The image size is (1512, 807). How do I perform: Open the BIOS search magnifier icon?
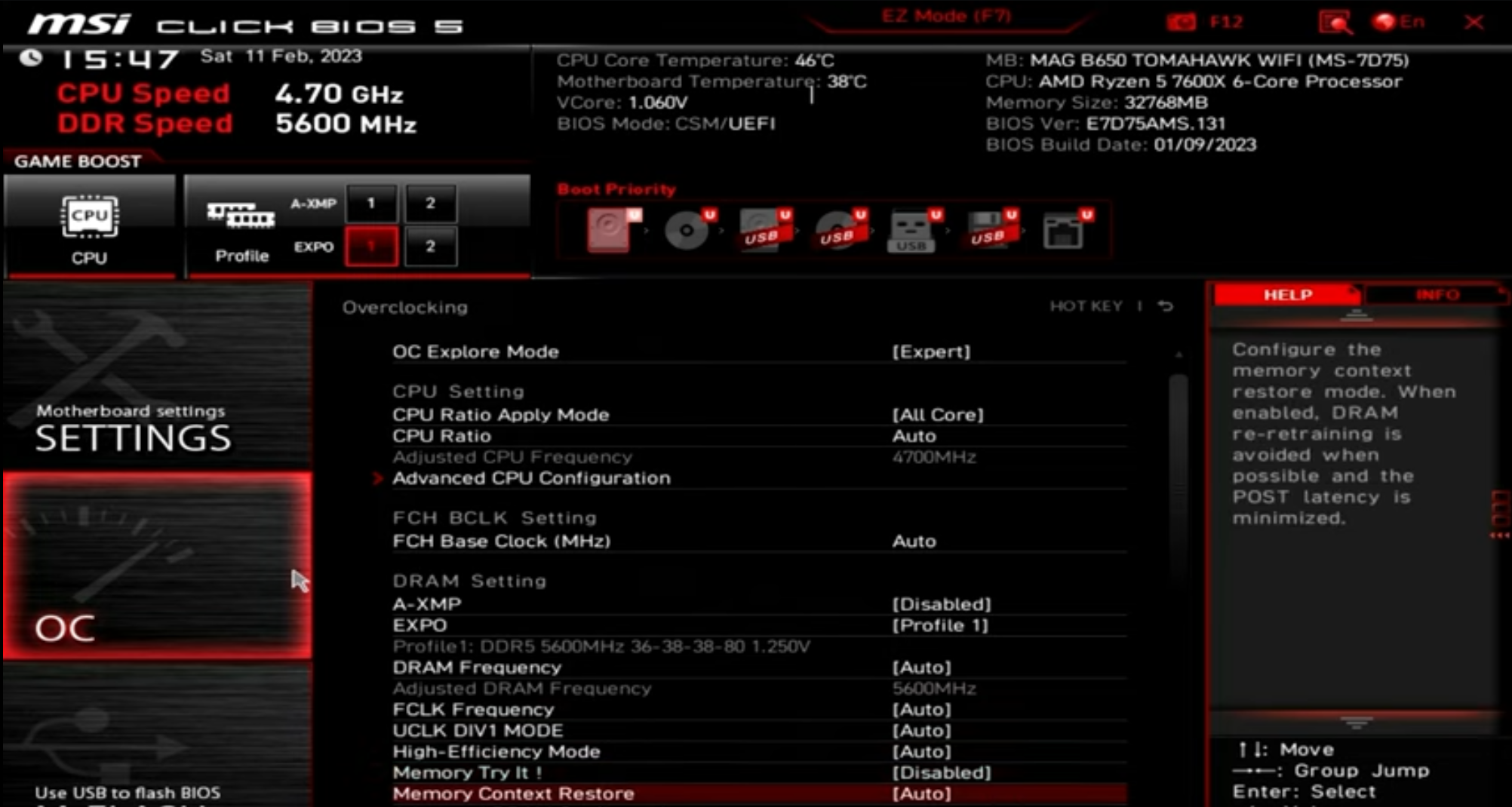1335,22
